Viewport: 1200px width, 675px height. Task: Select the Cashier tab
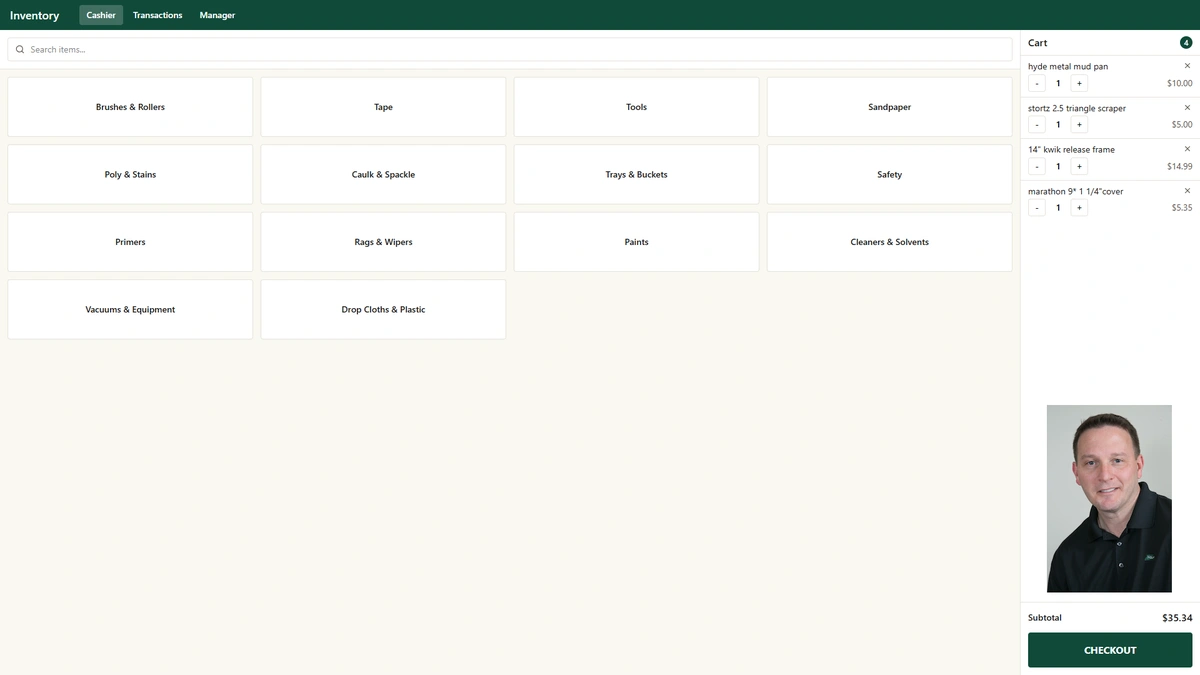[101, 15]
